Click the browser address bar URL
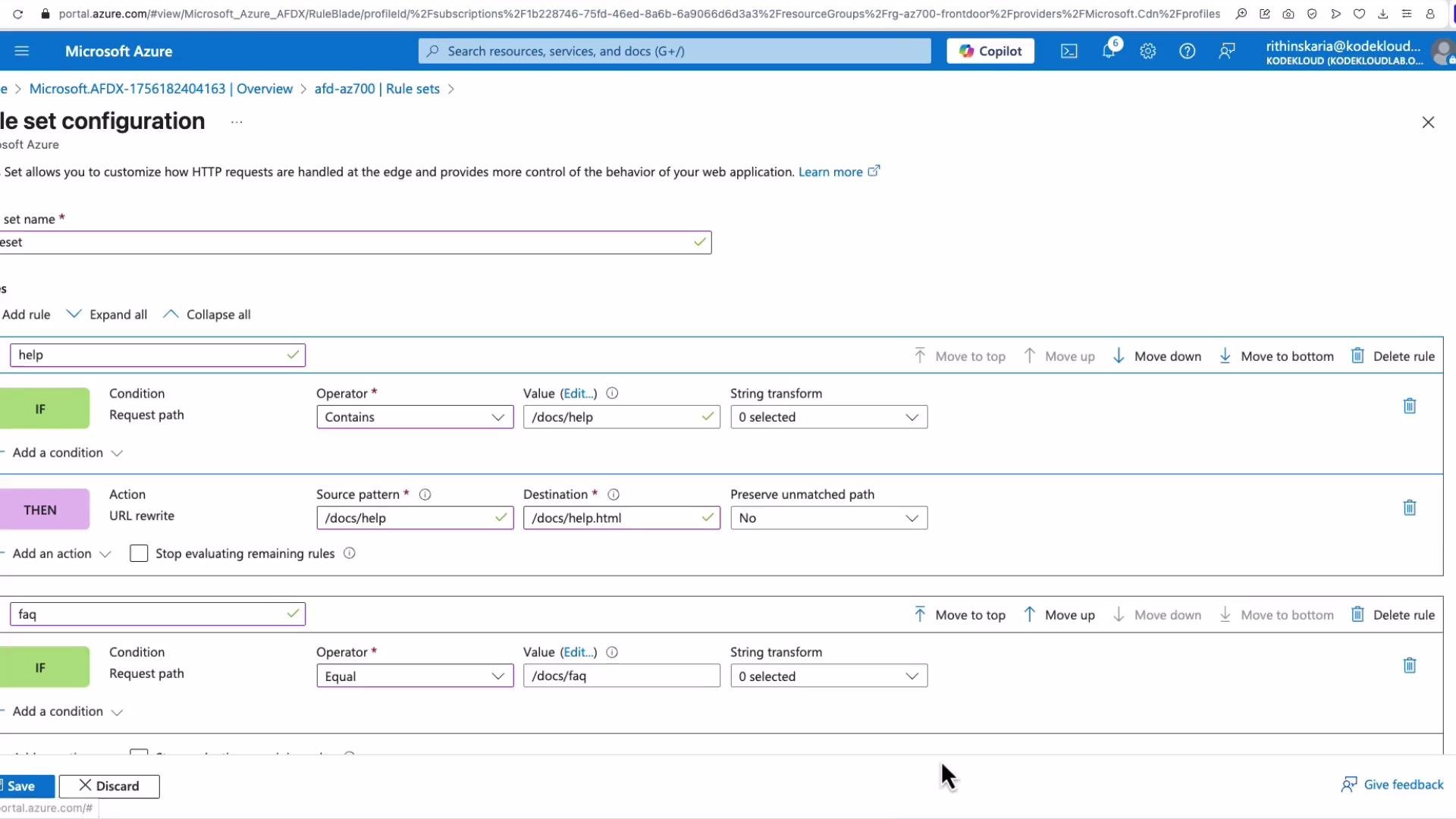Image resolution: width=1456 pixels, height=819 pixels. [x=639, y=14]
